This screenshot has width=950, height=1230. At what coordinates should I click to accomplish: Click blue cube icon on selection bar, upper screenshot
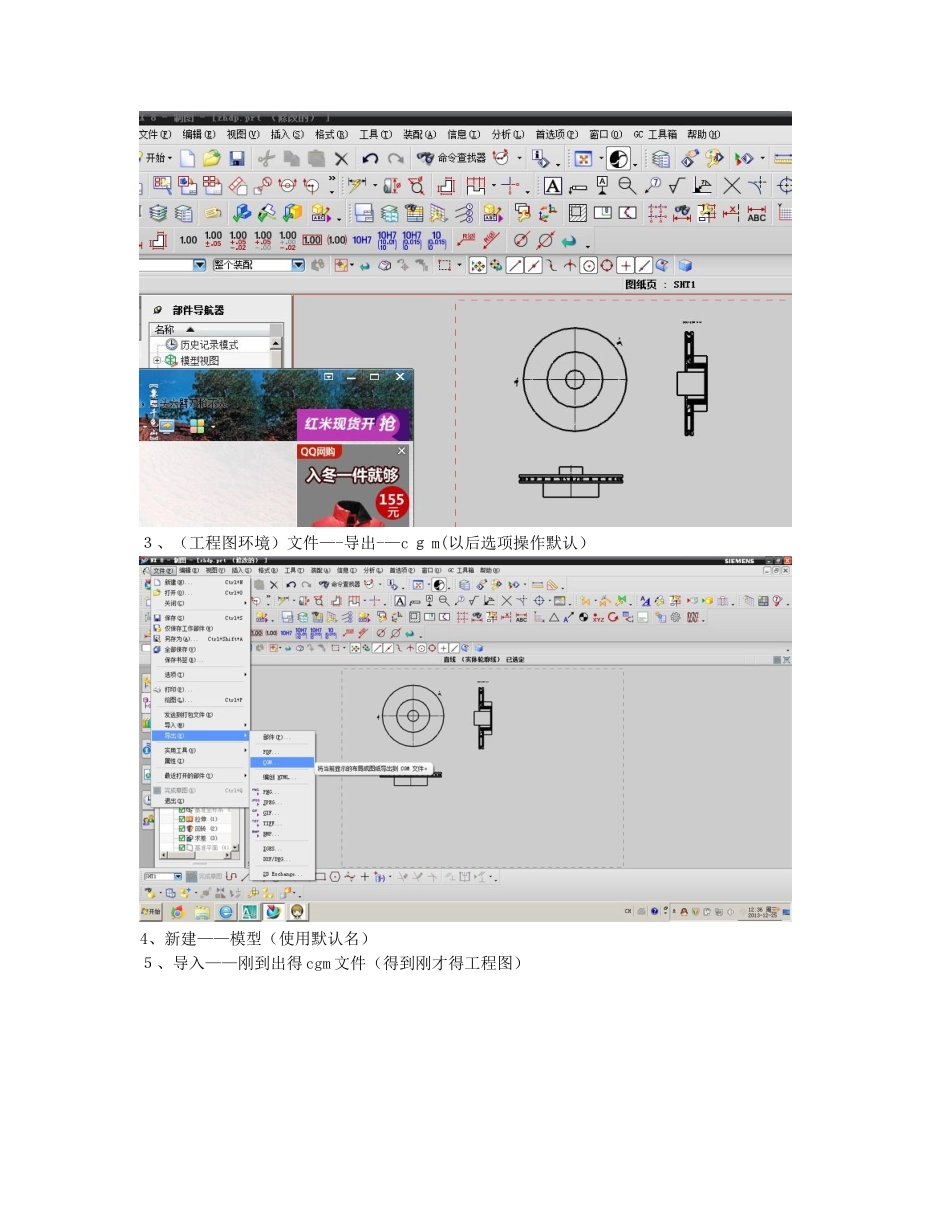(x=685, y=265)
